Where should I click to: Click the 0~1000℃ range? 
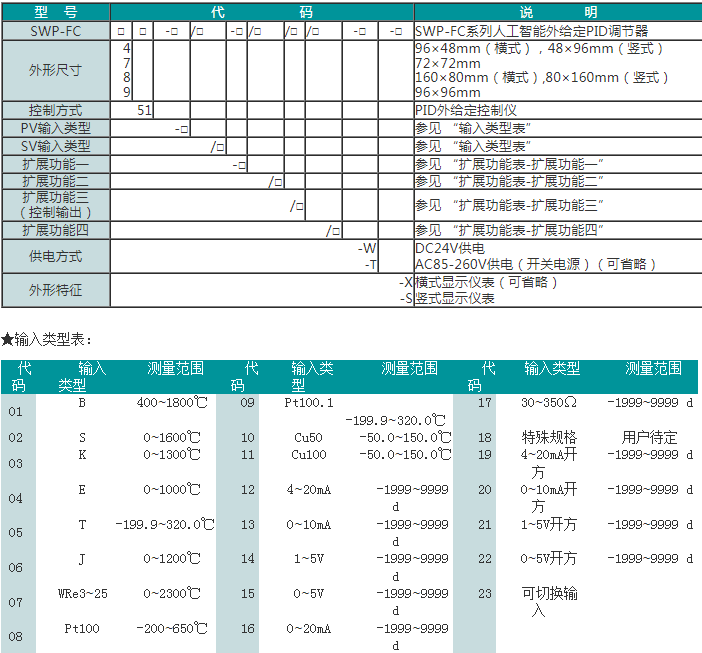172,490
